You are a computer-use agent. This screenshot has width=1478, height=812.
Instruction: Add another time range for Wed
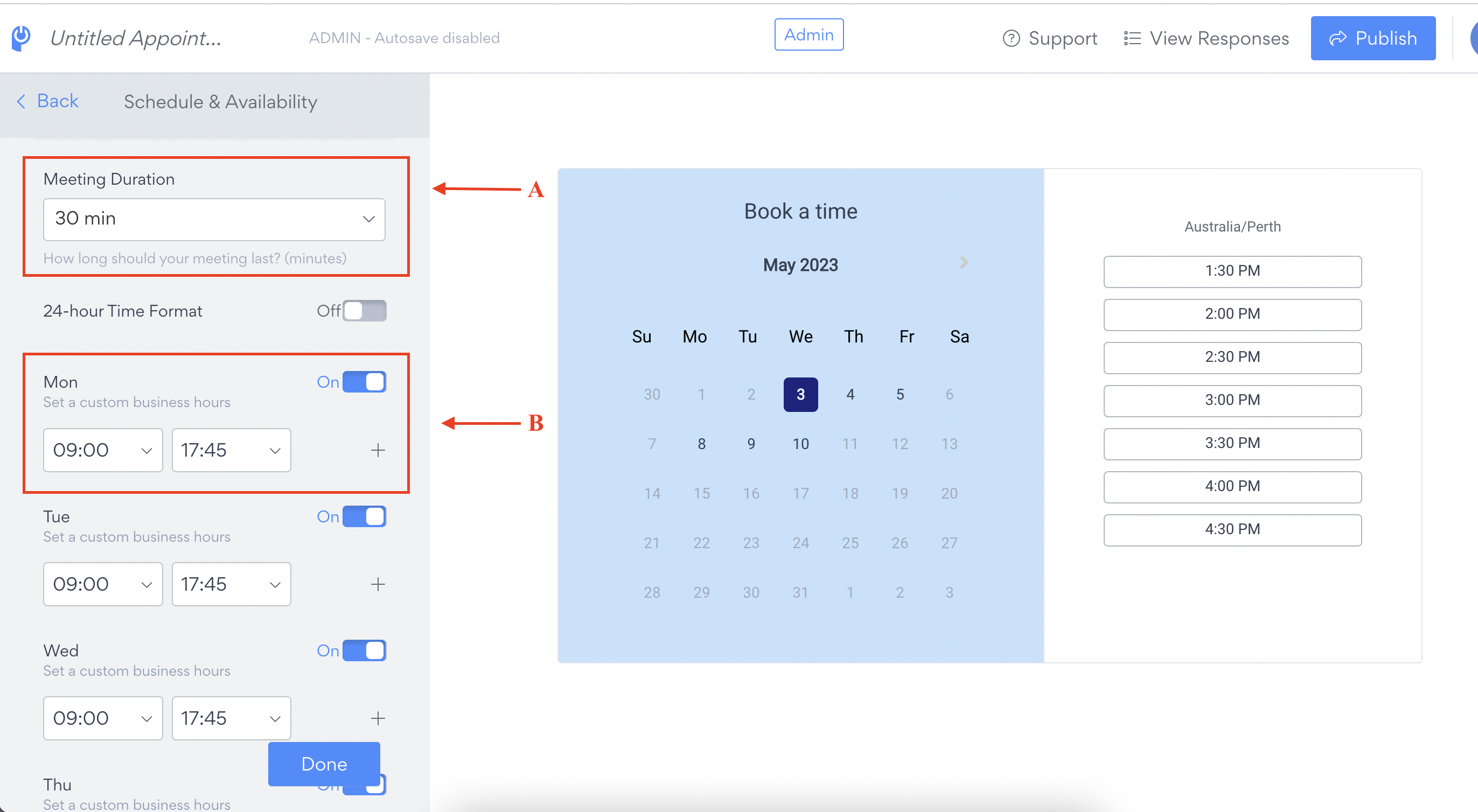click(378, 718)
